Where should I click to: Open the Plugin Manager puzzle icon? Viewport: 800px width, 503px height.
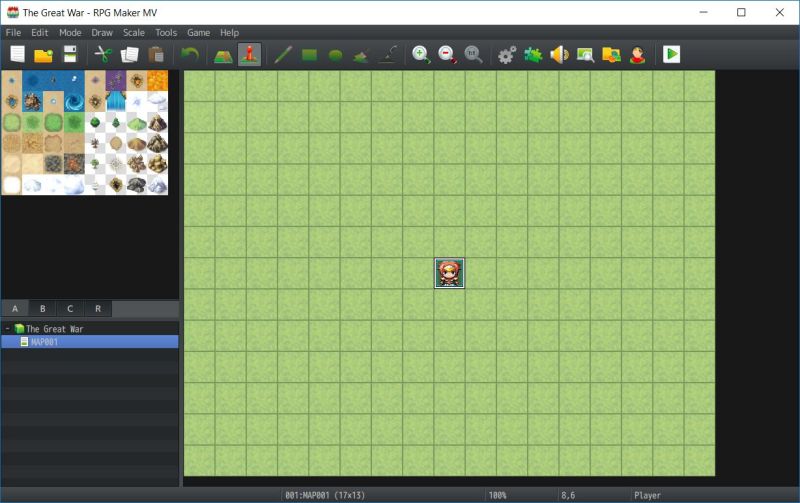(533, 54)
